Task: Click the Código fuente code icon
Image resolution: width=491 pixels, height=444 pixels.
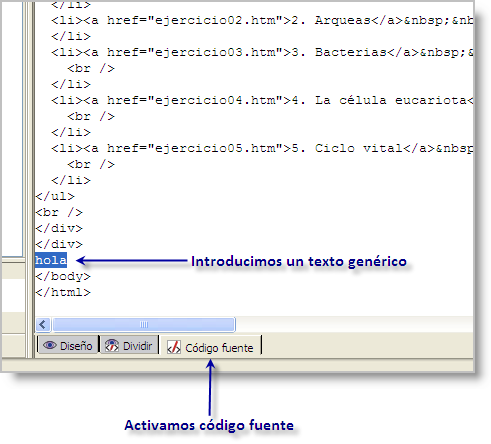Action: click(174, 347)
